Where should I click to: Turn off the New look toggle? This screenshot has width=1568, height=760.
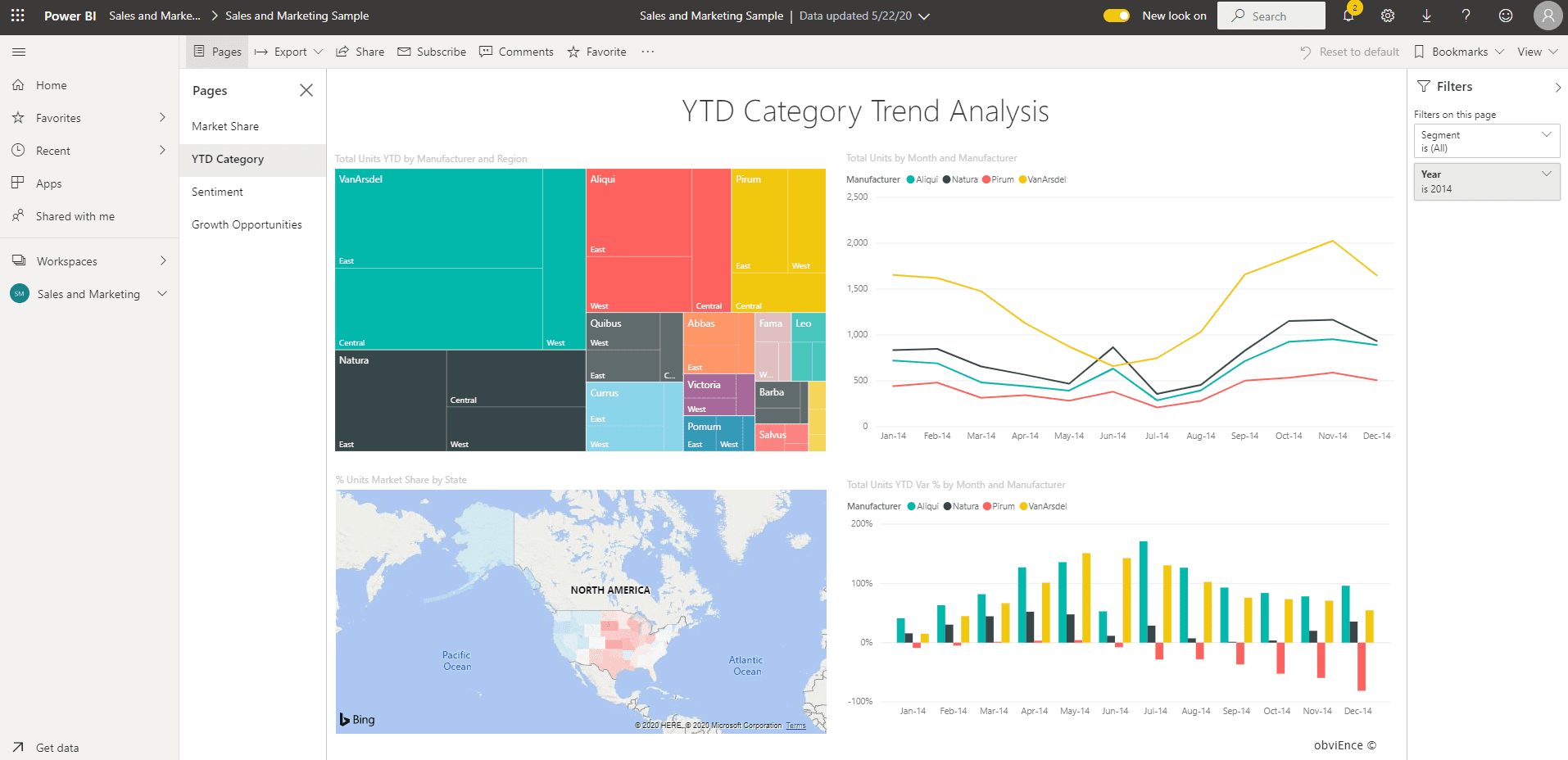click(x=1116, y=15)
